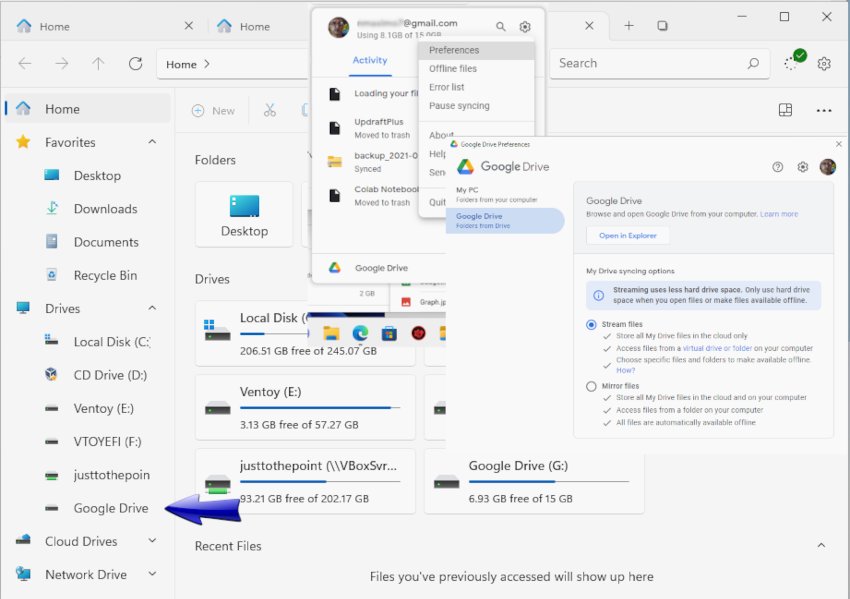
Task: Open the help icon in Google Drive Preferences
Action: tap(778, 168)
